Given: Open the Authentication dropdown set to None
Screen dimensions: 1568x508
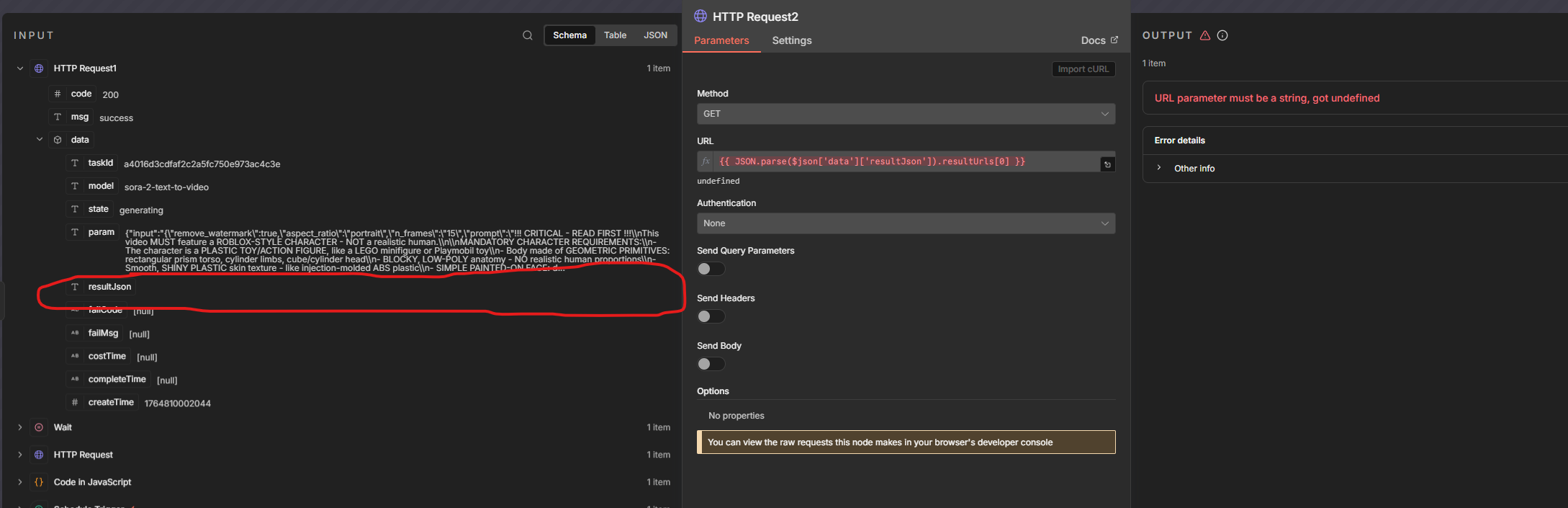Looking at the screenshot, I should 905,223.
